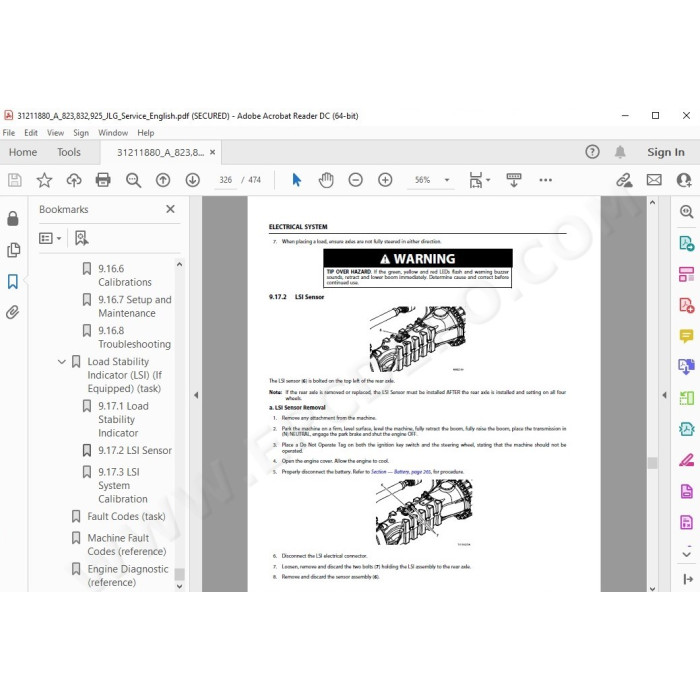Zoom in with plus icon
Image resolution: width=700 pixels, height=700 pixels.
pos(385,180)
